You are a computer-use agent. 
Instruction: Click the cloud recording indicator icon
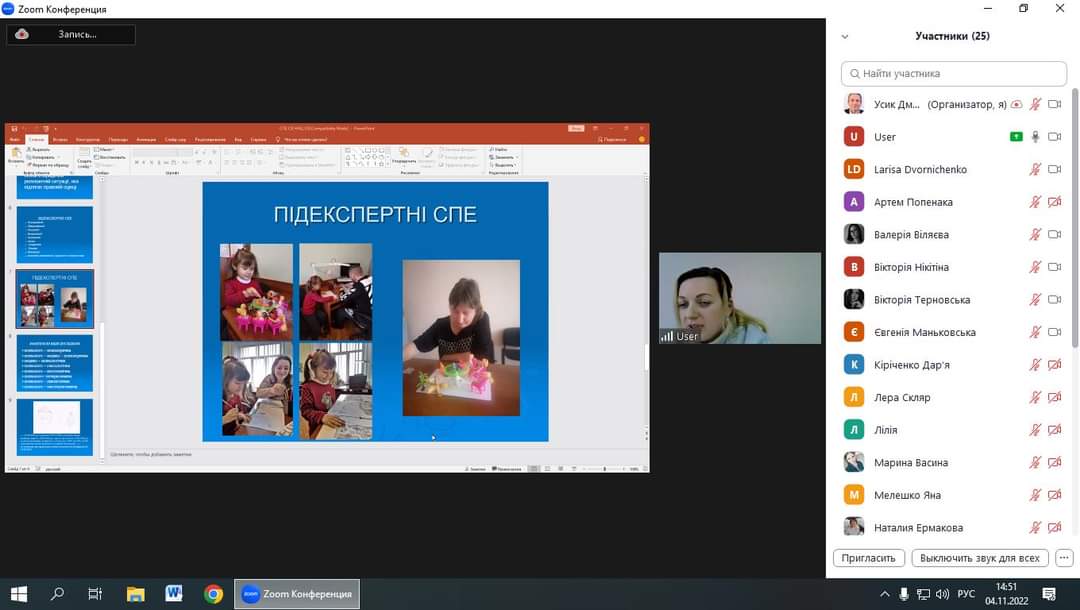(22, 34)
